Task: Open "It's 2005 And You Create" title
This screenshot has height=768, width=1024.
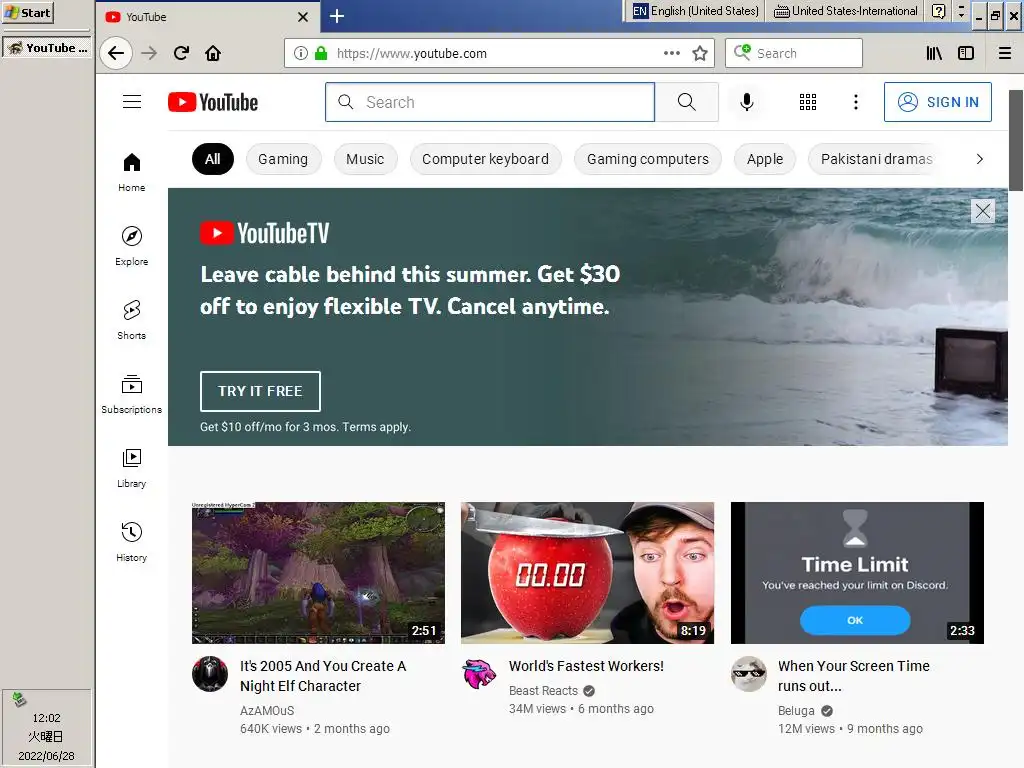Action: (x=323, y=676)
